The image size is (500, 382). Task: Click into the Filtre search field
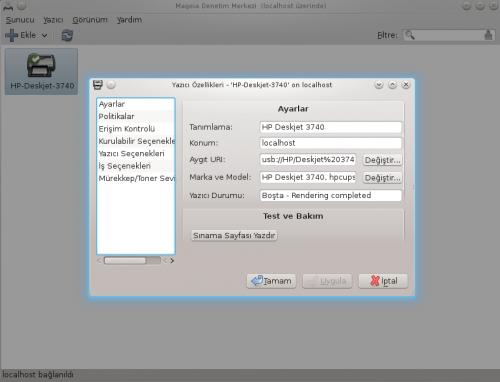[x=449, y=35]
